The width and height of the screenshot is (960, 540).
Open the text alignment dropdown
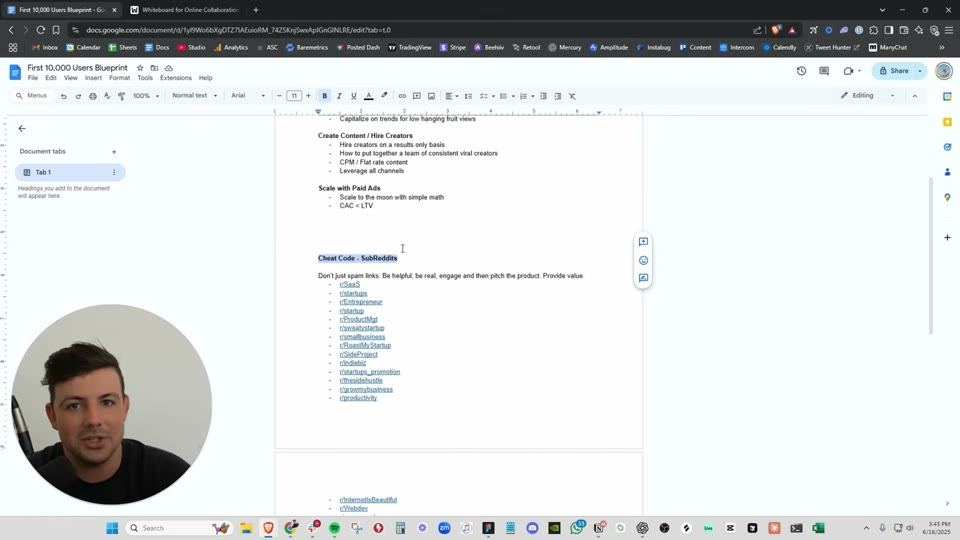(452, 96)
